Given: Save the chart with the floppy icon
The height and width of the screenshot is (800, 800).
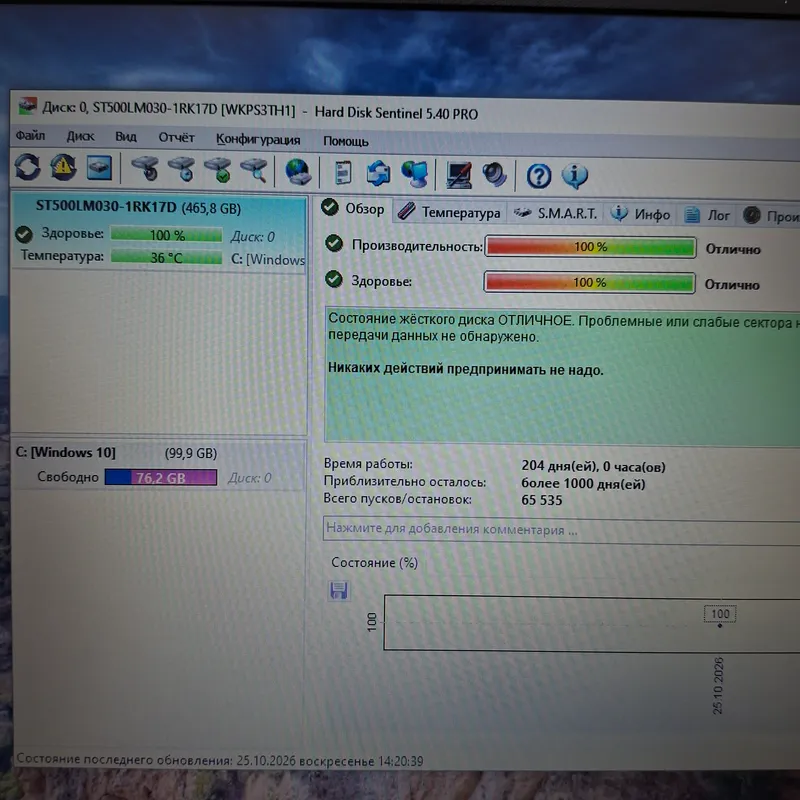Looking at the screenshot, I should 339,590.
